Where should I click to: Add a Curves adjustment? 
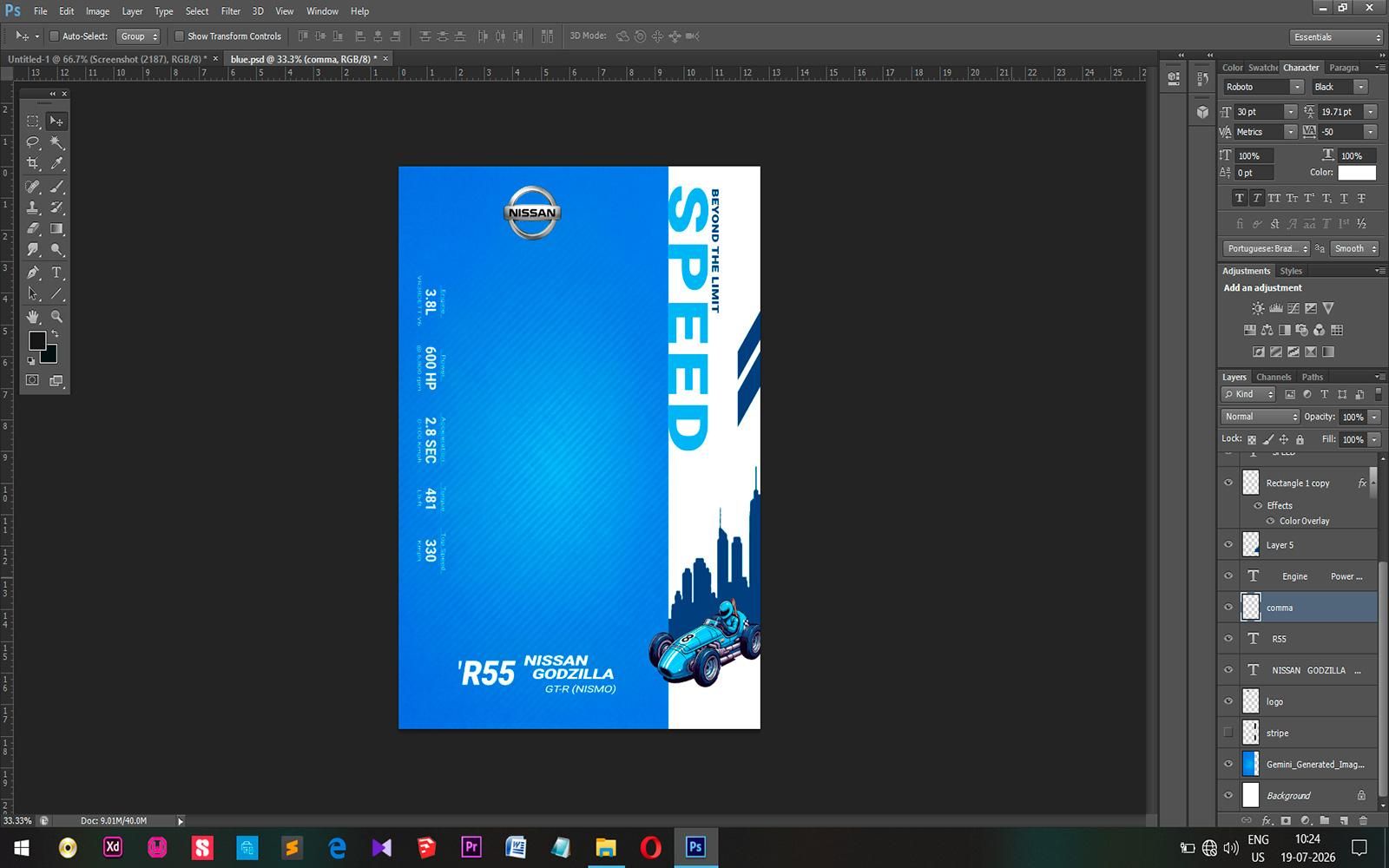pos(1294,308)
